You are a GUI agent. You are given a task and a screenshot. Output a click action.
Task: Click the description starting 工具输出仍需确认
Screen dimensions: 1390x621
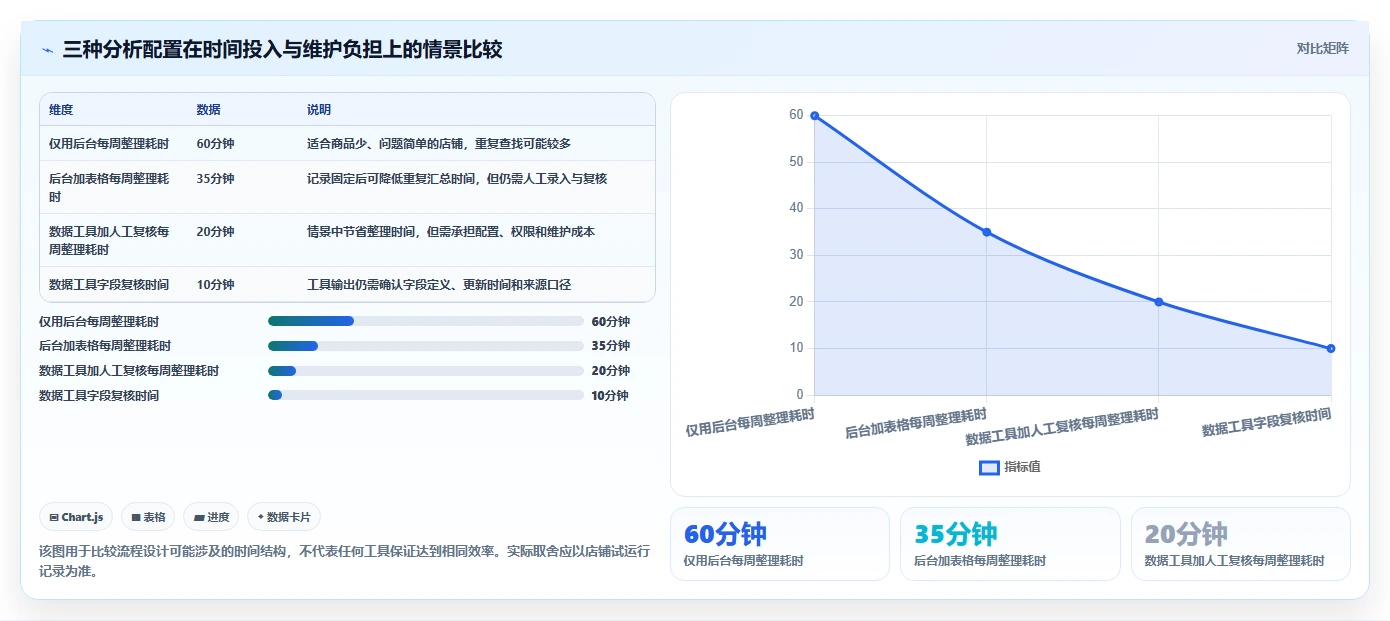[439, 285]
